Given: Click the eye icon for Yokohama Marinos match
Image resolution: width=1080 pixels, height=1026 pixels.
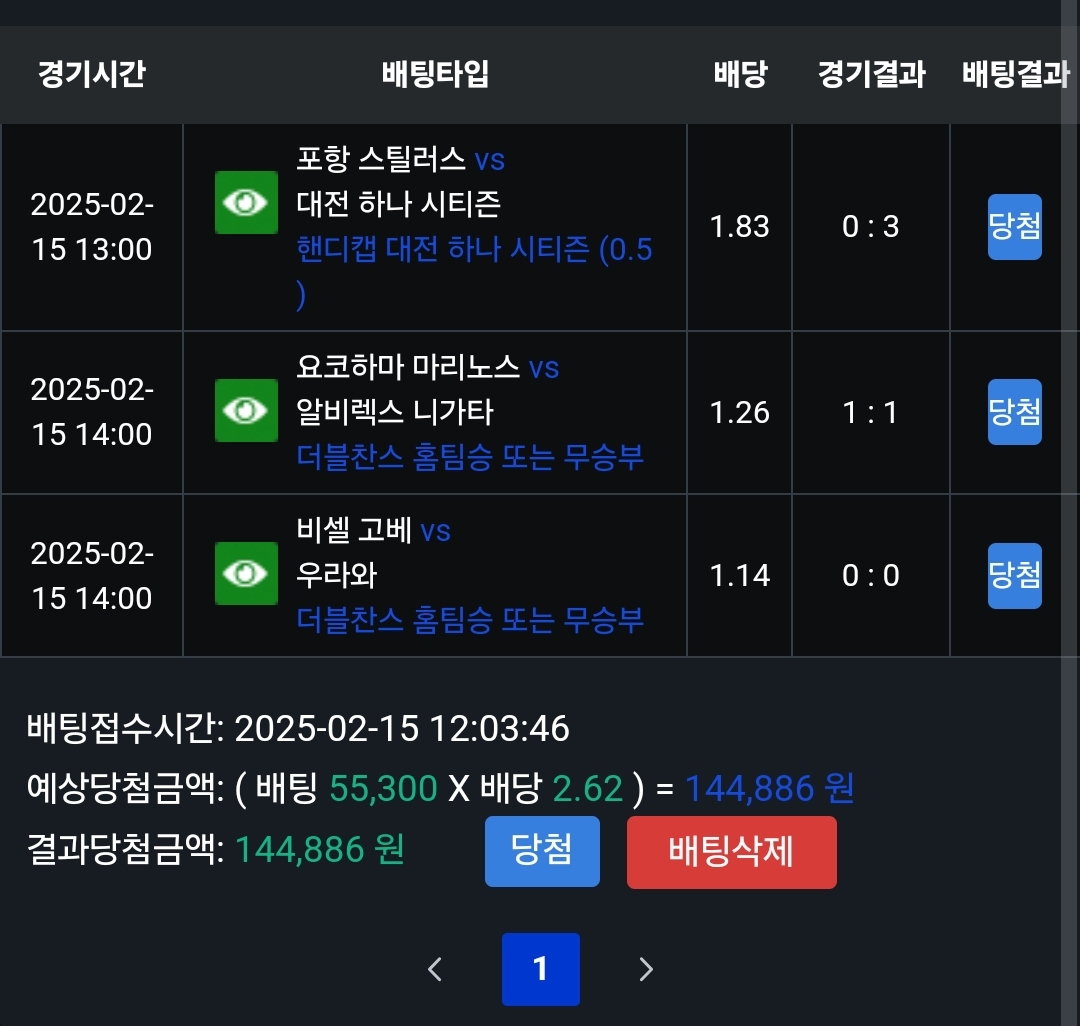Looking at the screenshot, I should [246, 410].
